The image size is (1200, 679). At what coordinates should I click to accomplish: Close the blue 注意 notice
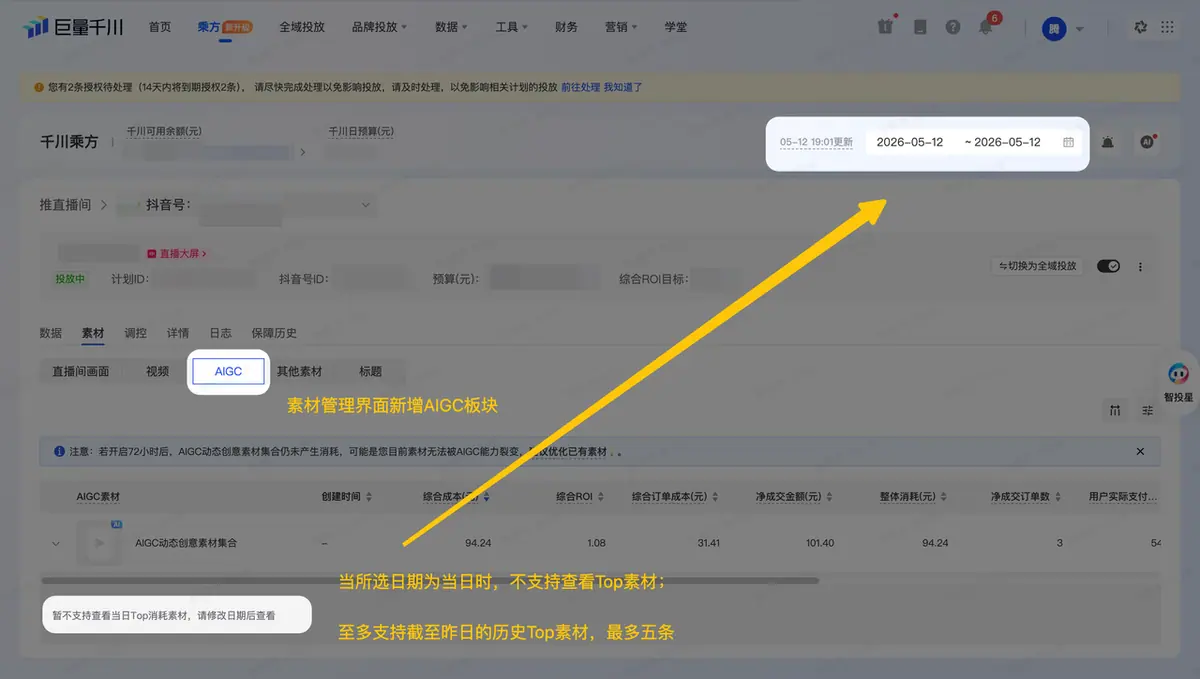(1140, 451)
